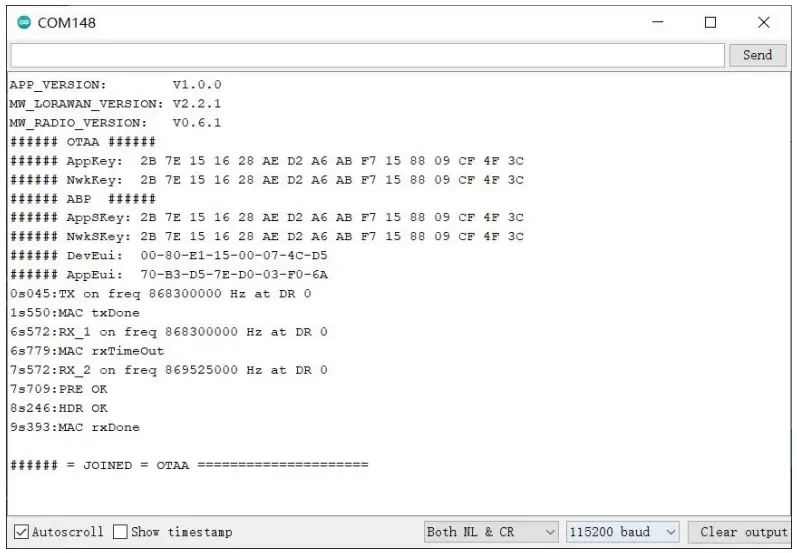797x553 pixels.
Task: Click the 7s709:PRE OK line
Action: (58, 389)
